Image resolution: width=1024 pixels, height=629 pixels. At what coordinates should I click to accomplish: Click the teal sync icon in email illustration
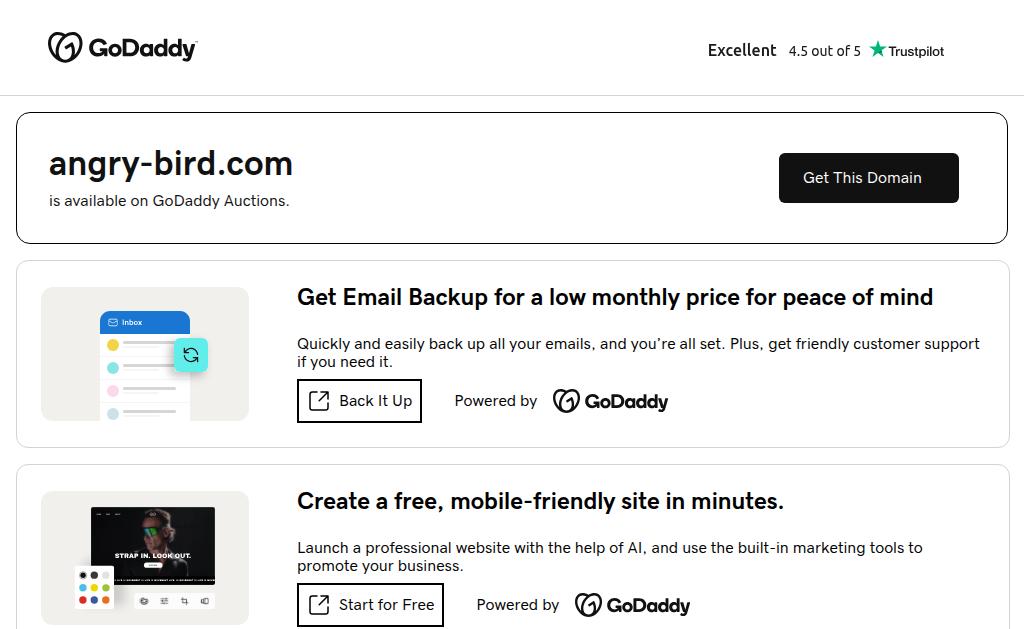tap(191, 354)
